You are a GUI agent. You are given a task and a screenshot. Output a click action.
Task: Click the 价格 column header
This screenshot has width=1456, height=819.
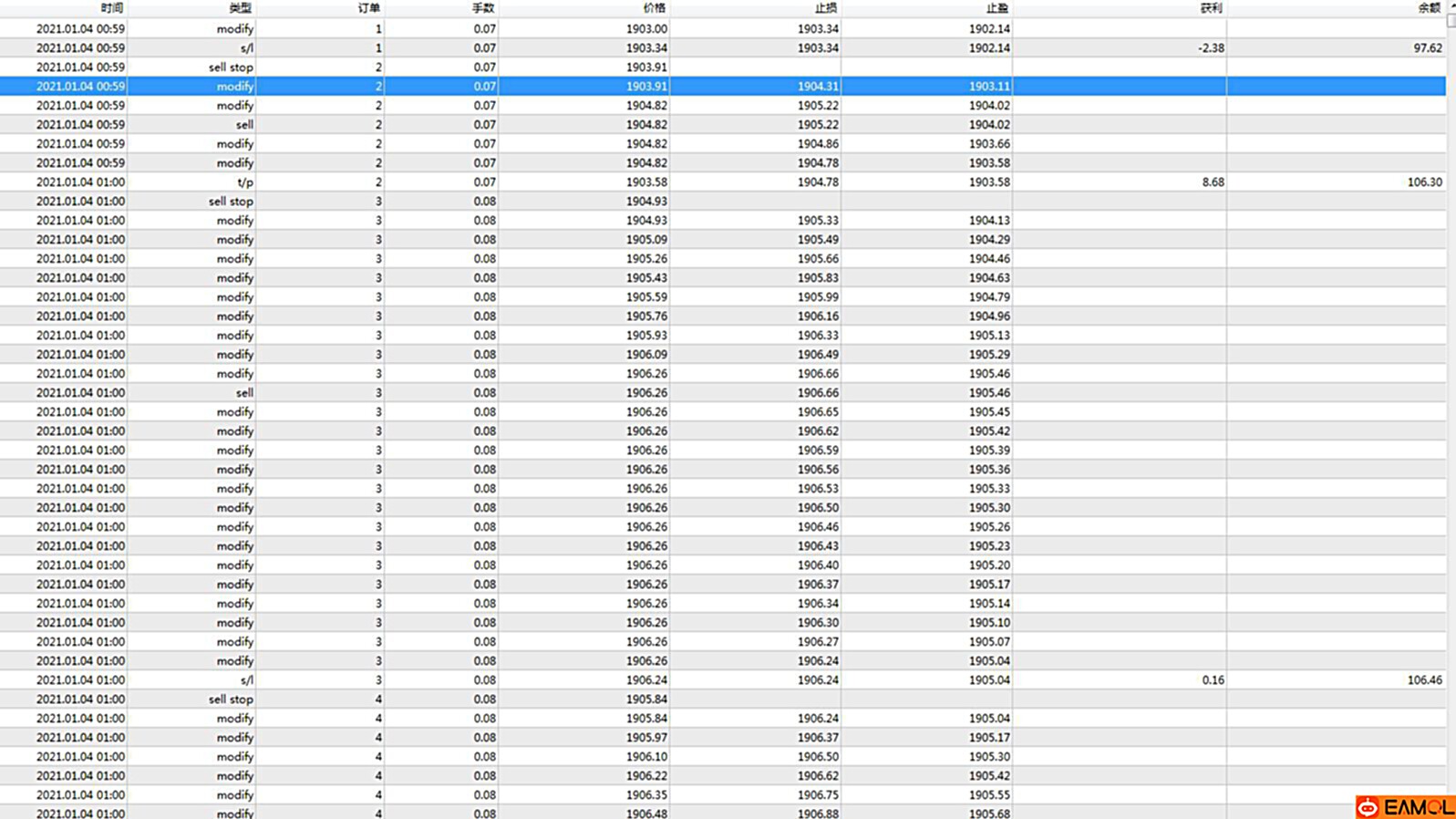click(x=655, y=8)
